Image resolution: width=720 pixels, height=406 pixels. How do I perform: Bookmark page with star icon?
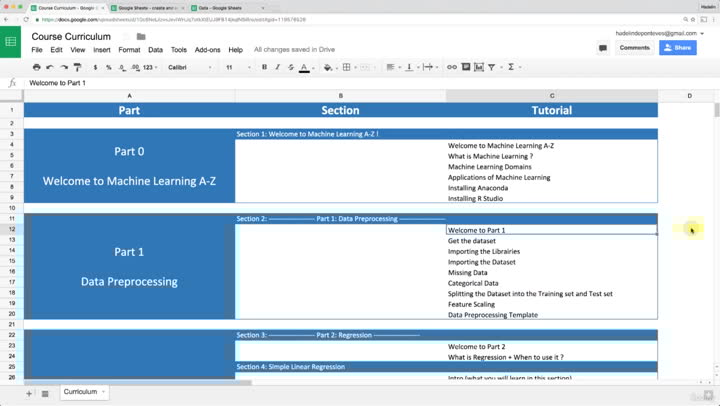click(693, 20)
